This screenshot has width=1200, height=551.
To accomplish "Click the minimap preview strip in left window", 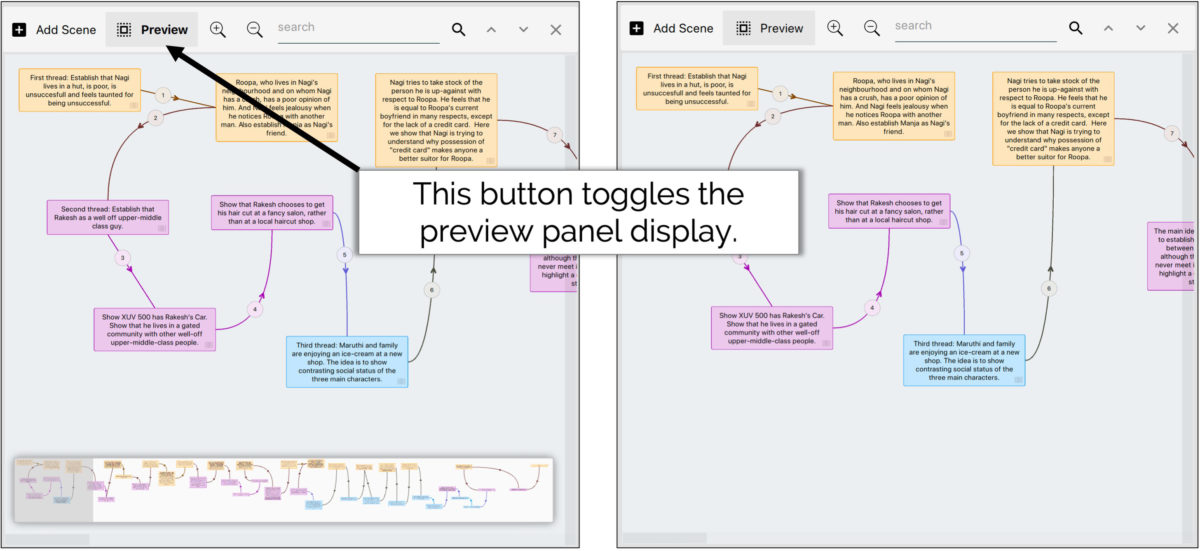I will click(283, 489).
